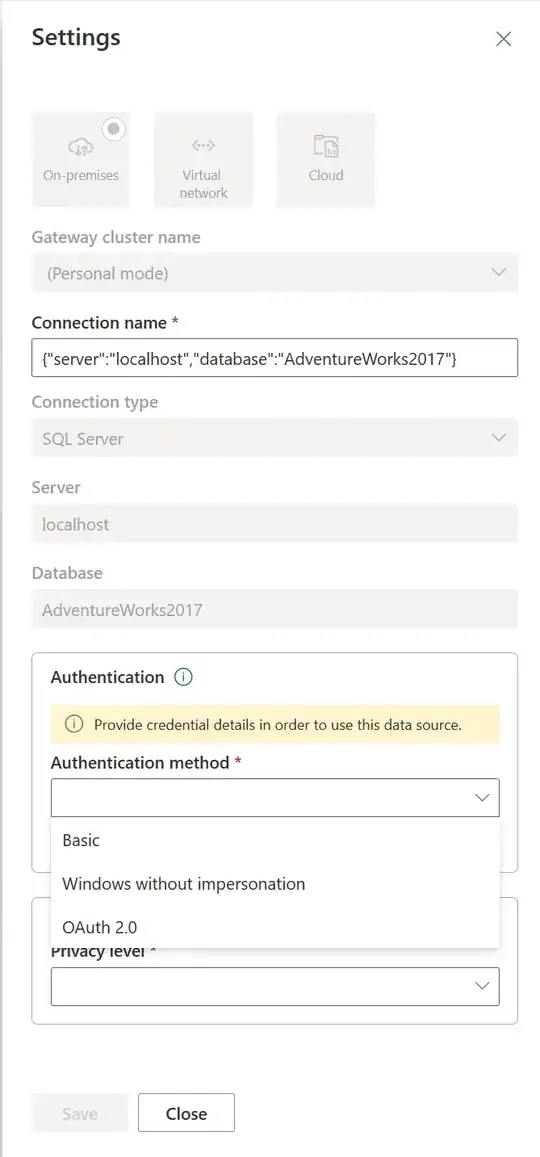Select Windows without impersonation option
The height and width of the screenshot is (1157, 540).
[275, 884]
